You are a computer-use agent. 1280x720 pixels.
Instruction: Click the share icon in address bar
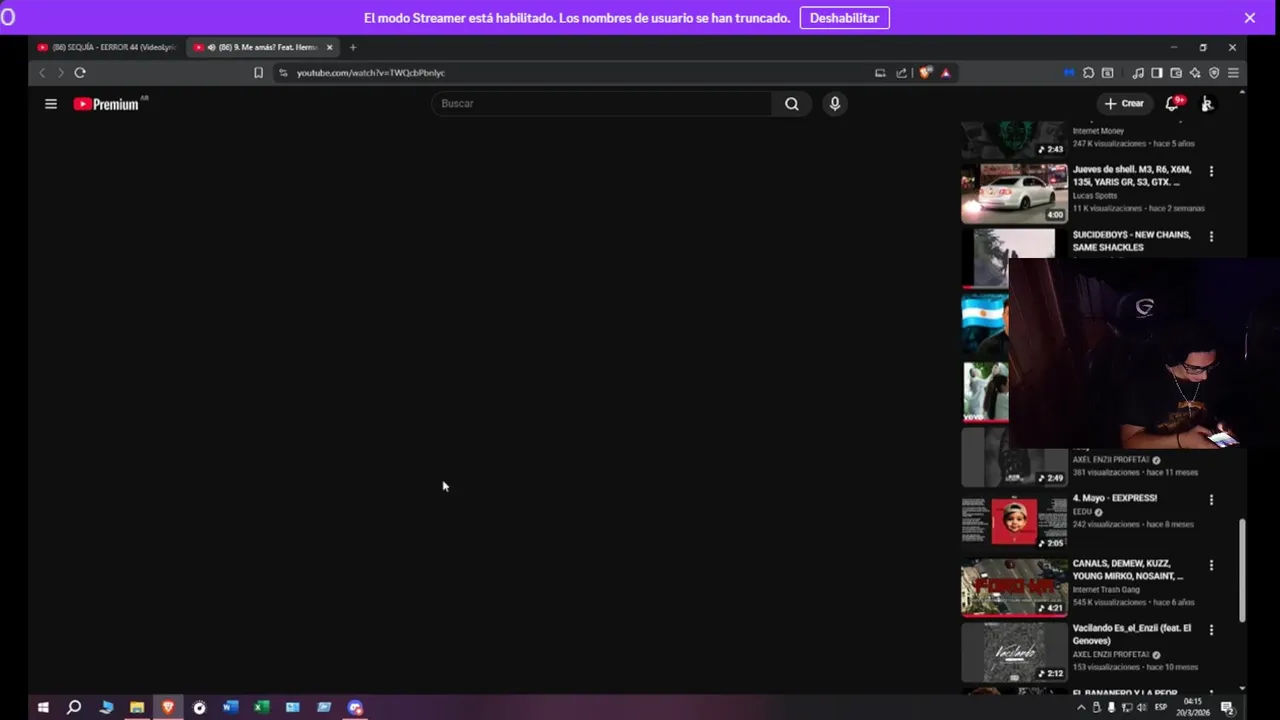pos(901,72)
